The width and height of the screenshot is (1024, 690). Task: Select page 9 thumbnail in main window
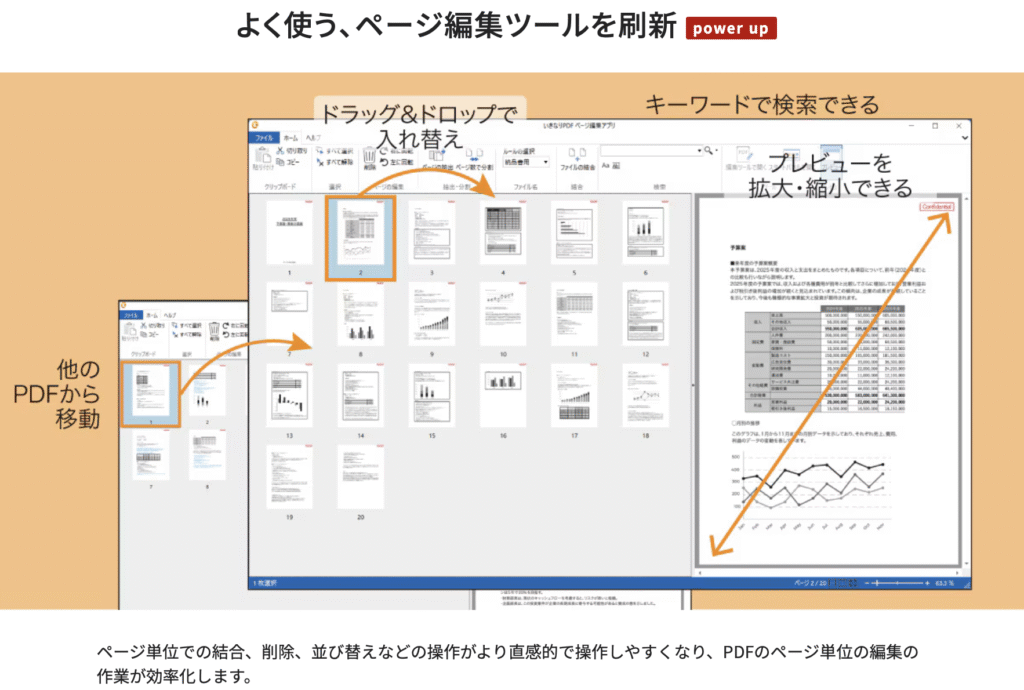tap(432, 314)
